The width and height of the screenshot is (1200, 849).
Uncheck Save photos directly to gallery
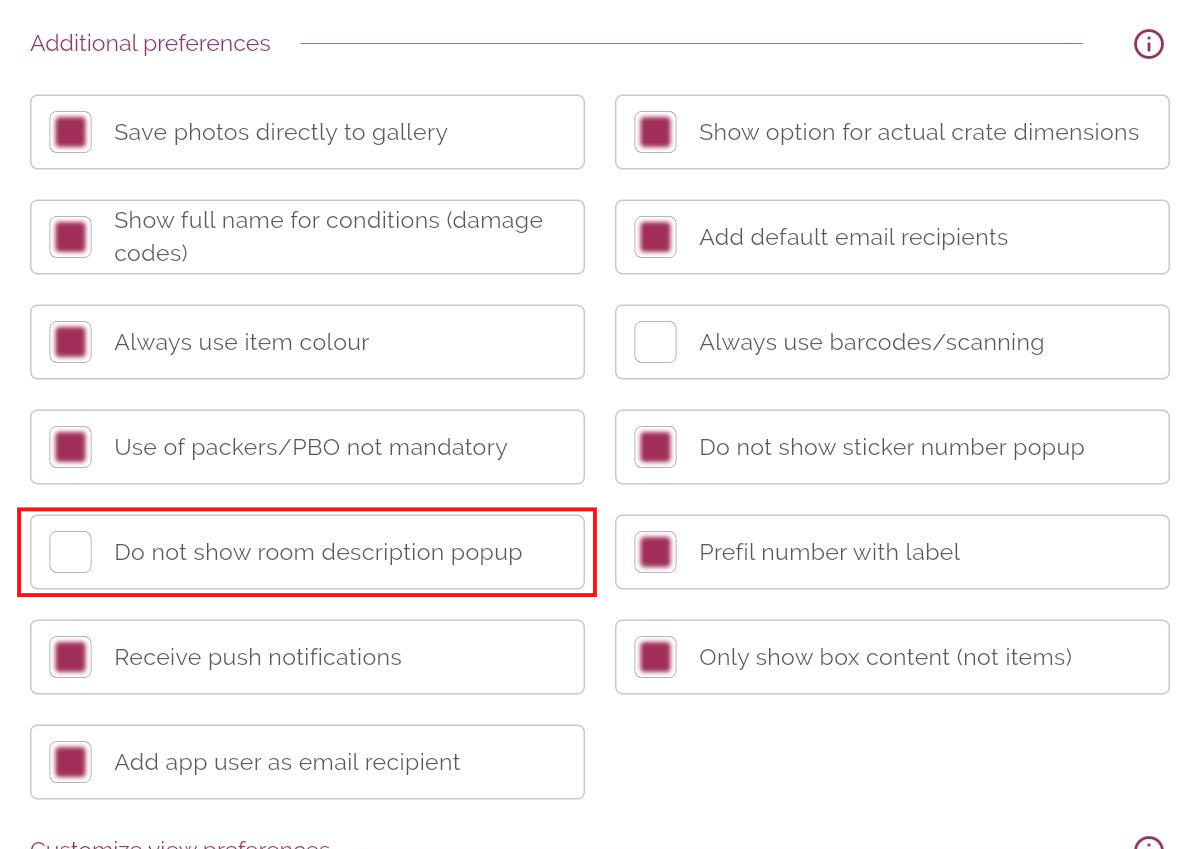coord(70,132)
